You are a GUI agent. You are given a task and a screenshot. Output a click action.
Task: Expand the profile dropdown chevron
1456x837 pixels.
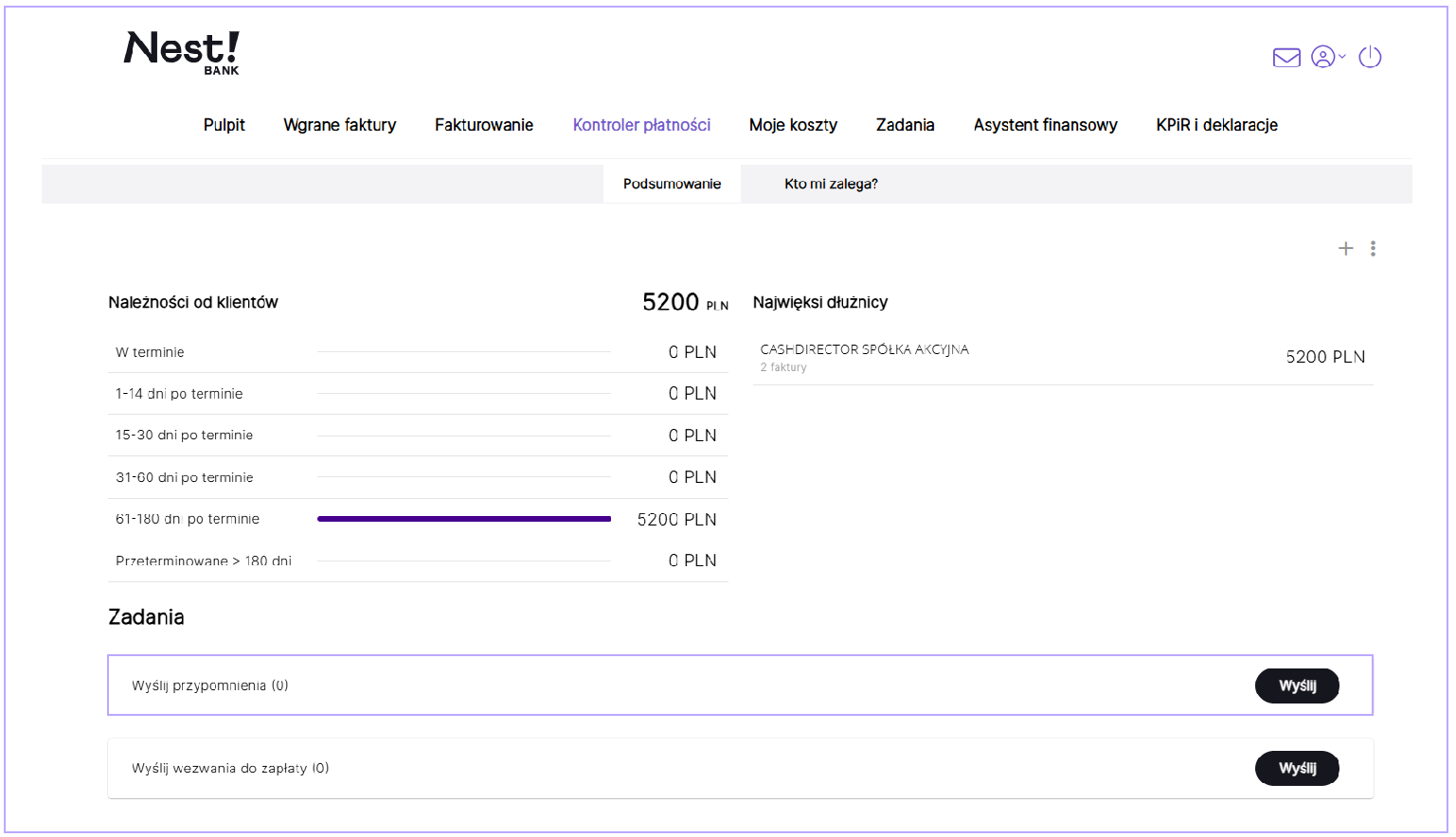1342,57
